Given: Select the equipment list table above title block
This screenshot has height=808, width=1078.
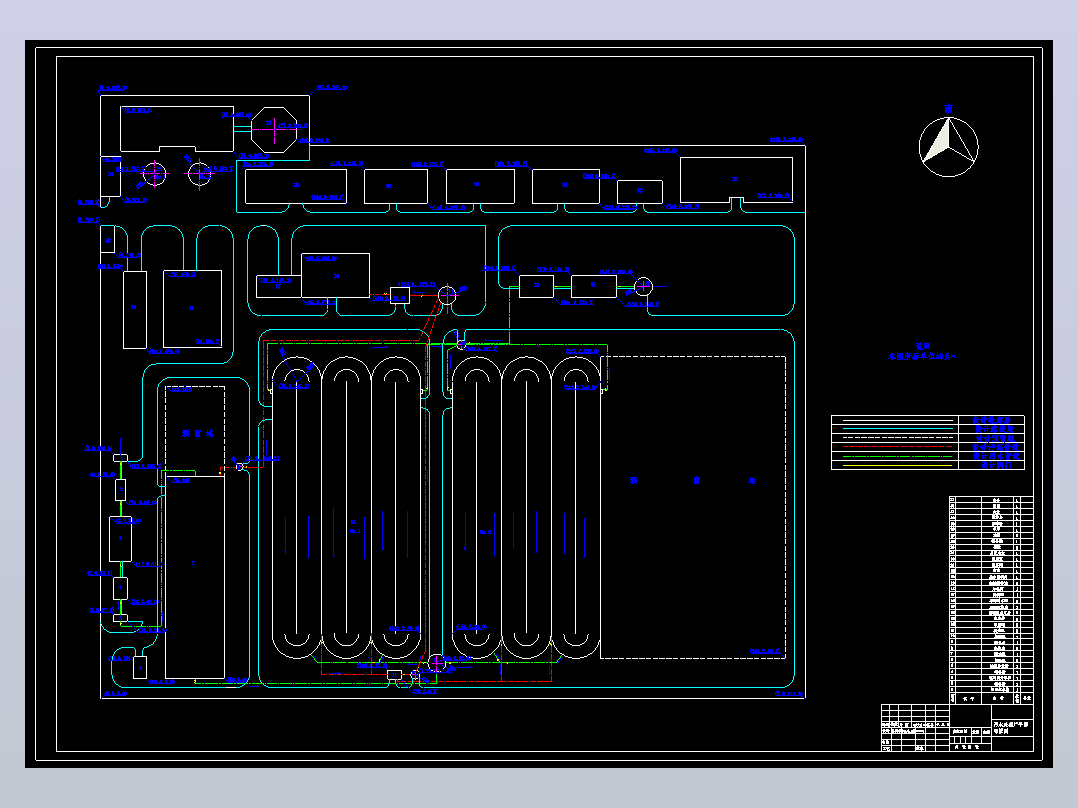Looking at the screenshot, I should (991, 599).
